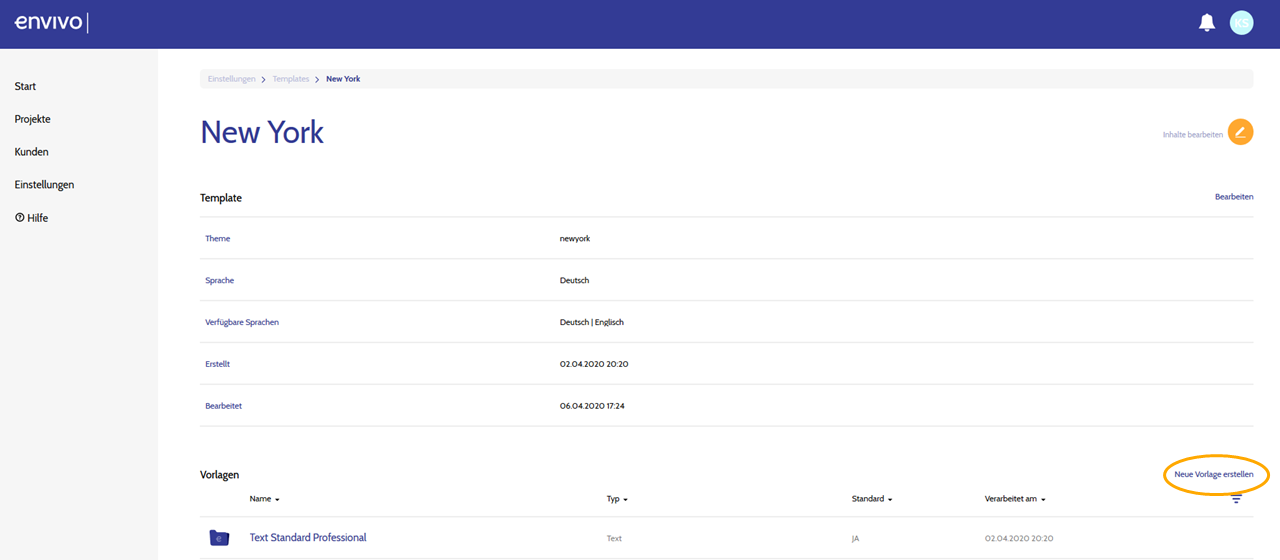Screen dimensions: 1280x560
Task: Navigate to Templates breadcrumb
Action: [x=291, y=79]
